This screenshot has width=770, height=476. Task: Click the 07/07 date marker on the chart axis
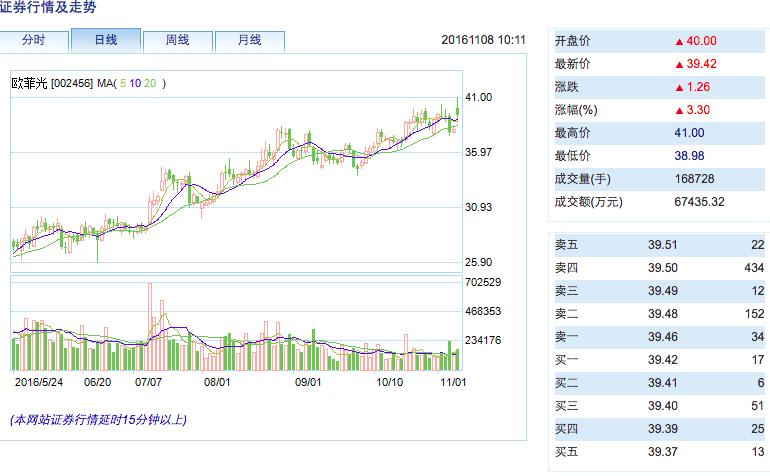[150, 381]
